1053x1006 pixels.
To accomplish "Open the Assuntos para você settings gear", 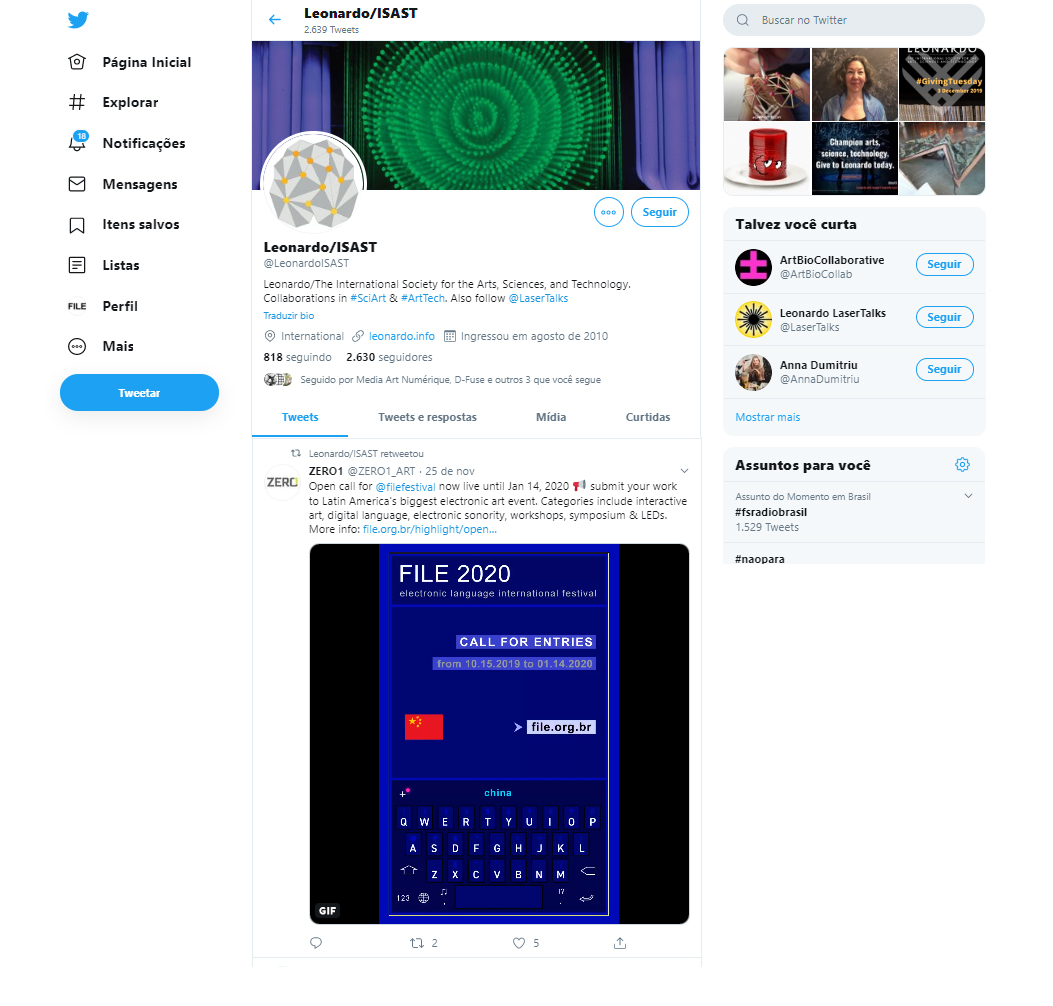I will point(962,465).
